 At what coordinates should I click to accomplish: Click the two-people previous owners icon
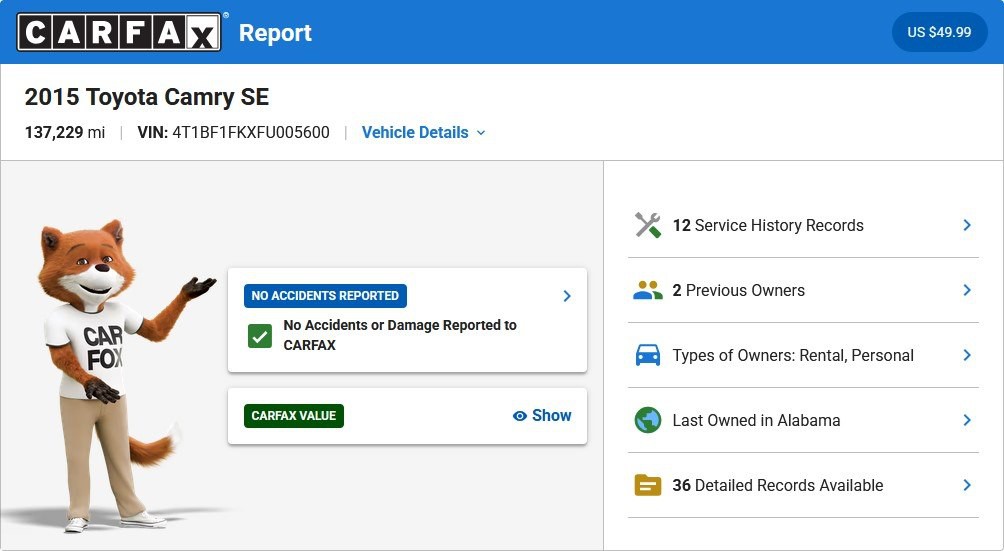click(x=647, y=291)
